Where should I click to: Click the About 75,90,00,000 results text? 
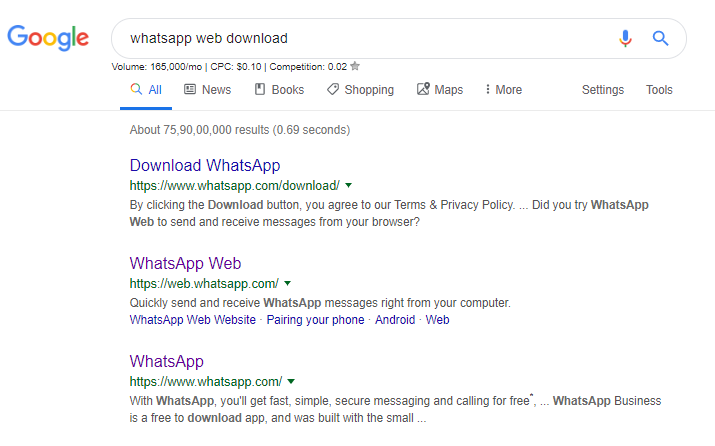[240, 130]
